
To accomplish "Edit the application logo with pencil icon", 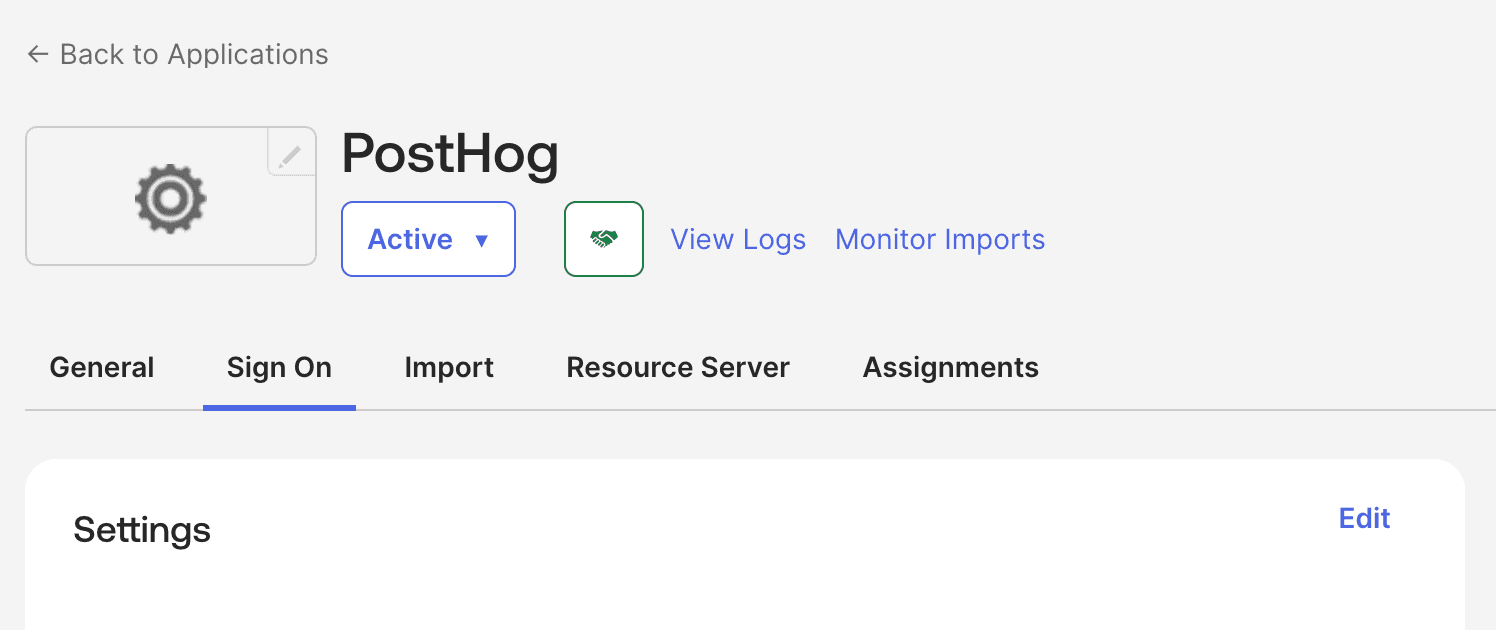I will (x=291, y=153).
